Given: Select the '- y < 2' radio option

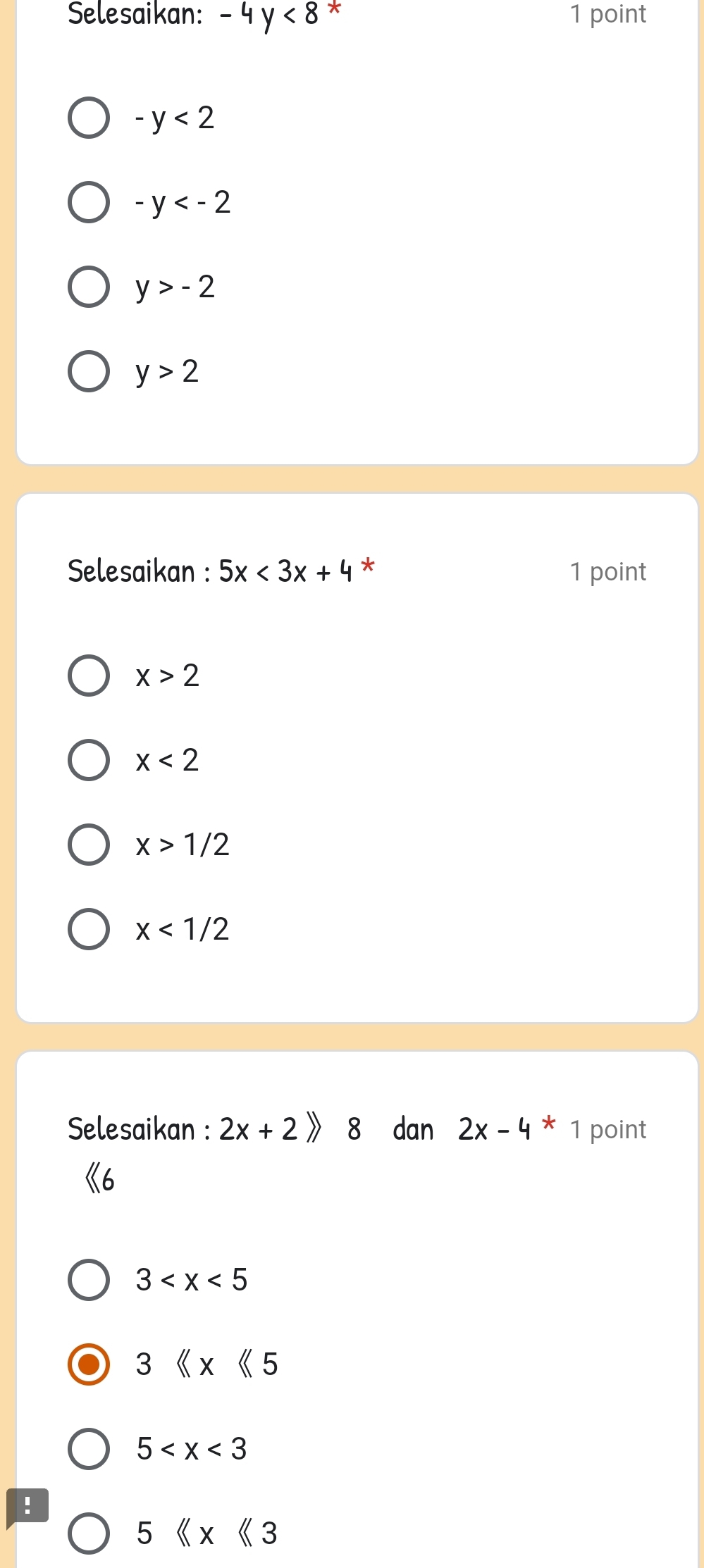Looking at the screenshot, I should point(89,118).
